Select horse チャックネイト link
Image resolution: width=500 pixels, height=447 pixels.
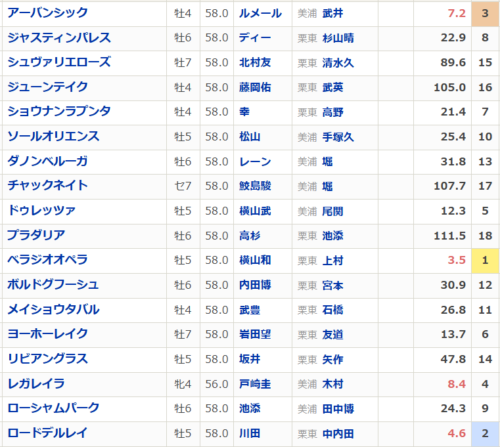click(48, 185)
